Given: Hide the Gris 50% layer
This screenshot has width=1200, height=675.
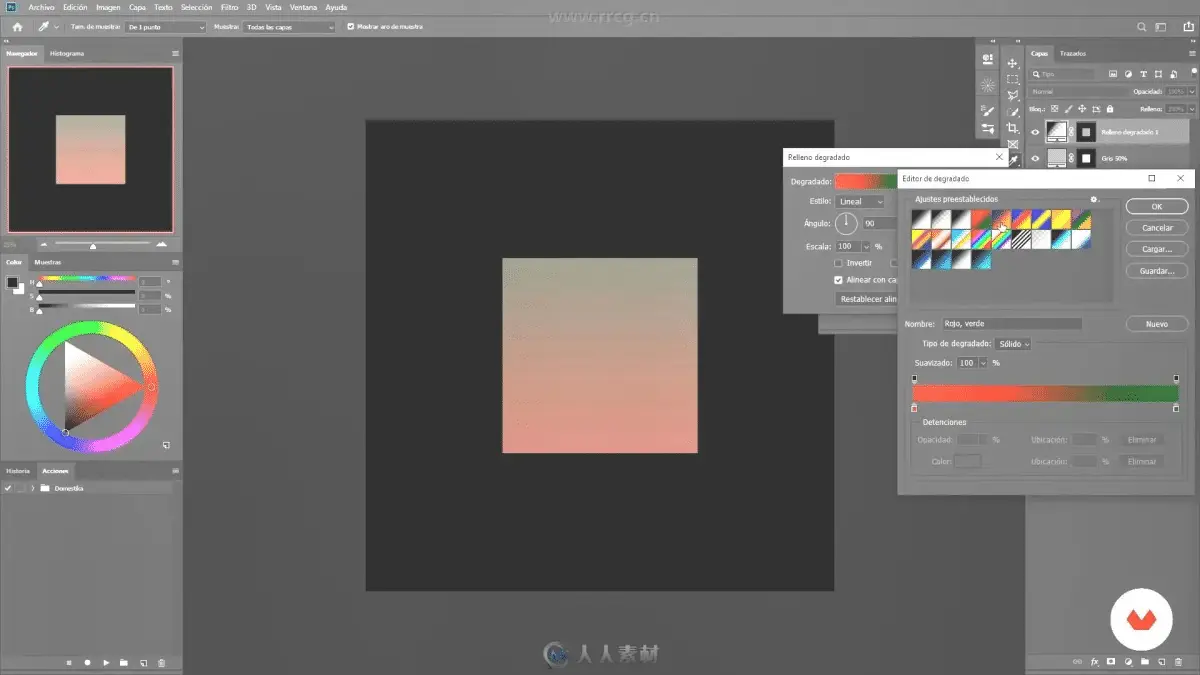Looking at the screenshot, I should [x=1035, y=158].
